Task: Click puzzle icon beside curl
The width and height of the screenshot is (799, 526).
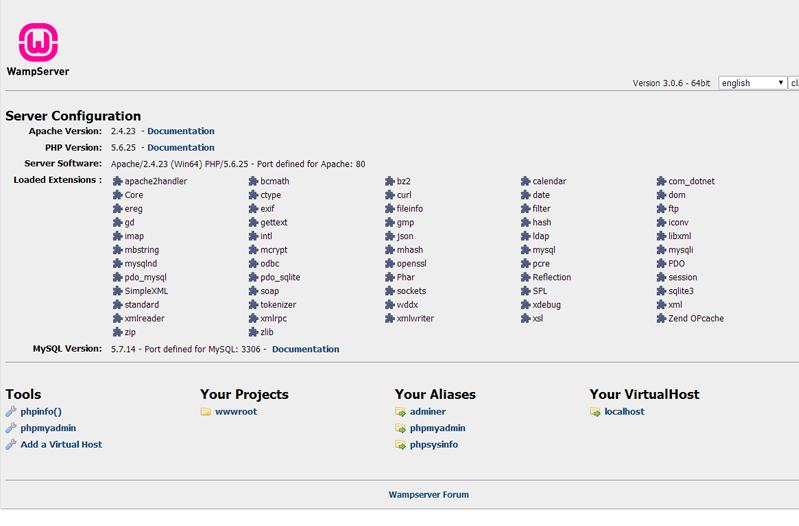Action: click(390, 195)
